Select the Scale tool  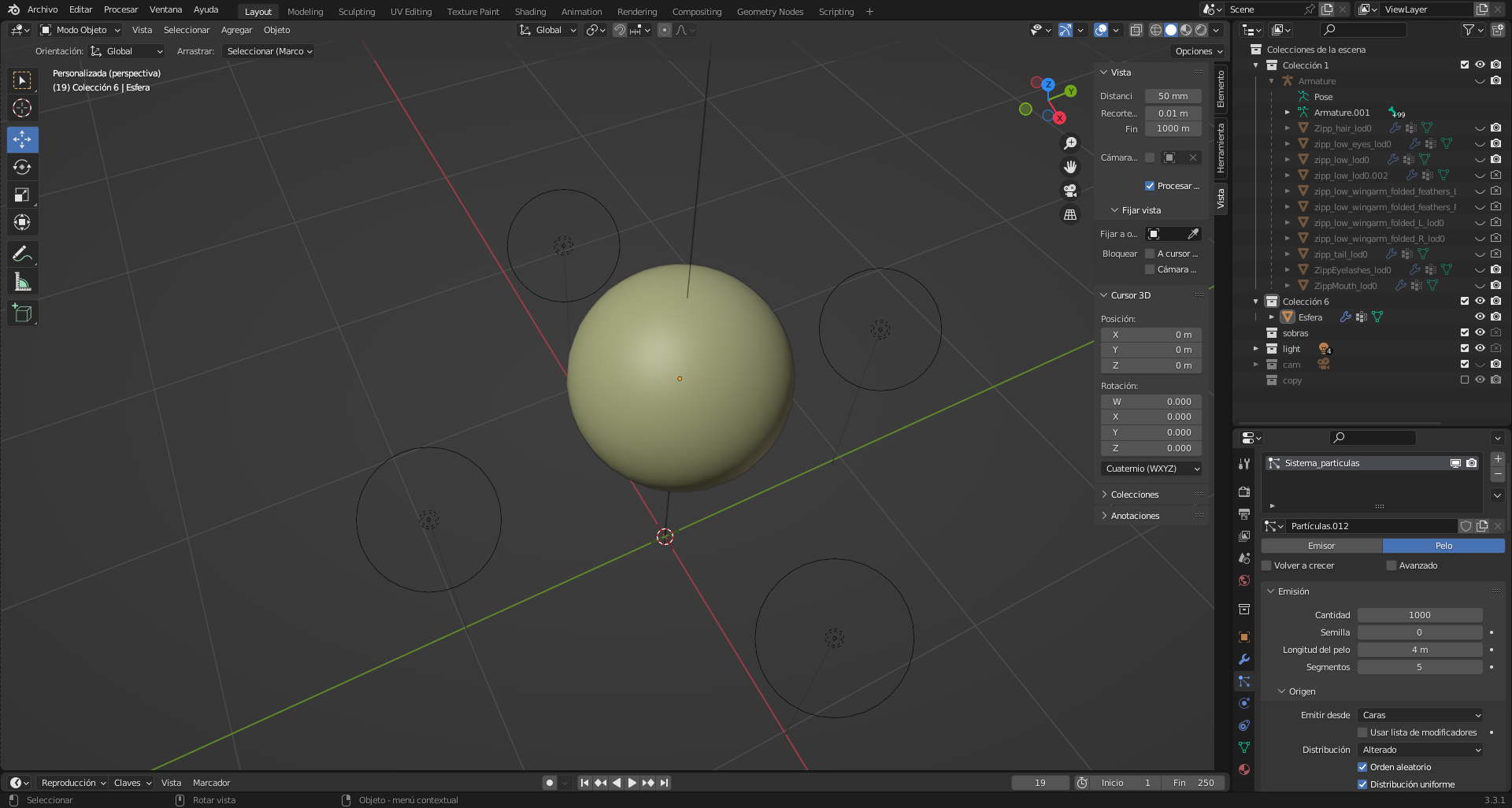point(22,195)
